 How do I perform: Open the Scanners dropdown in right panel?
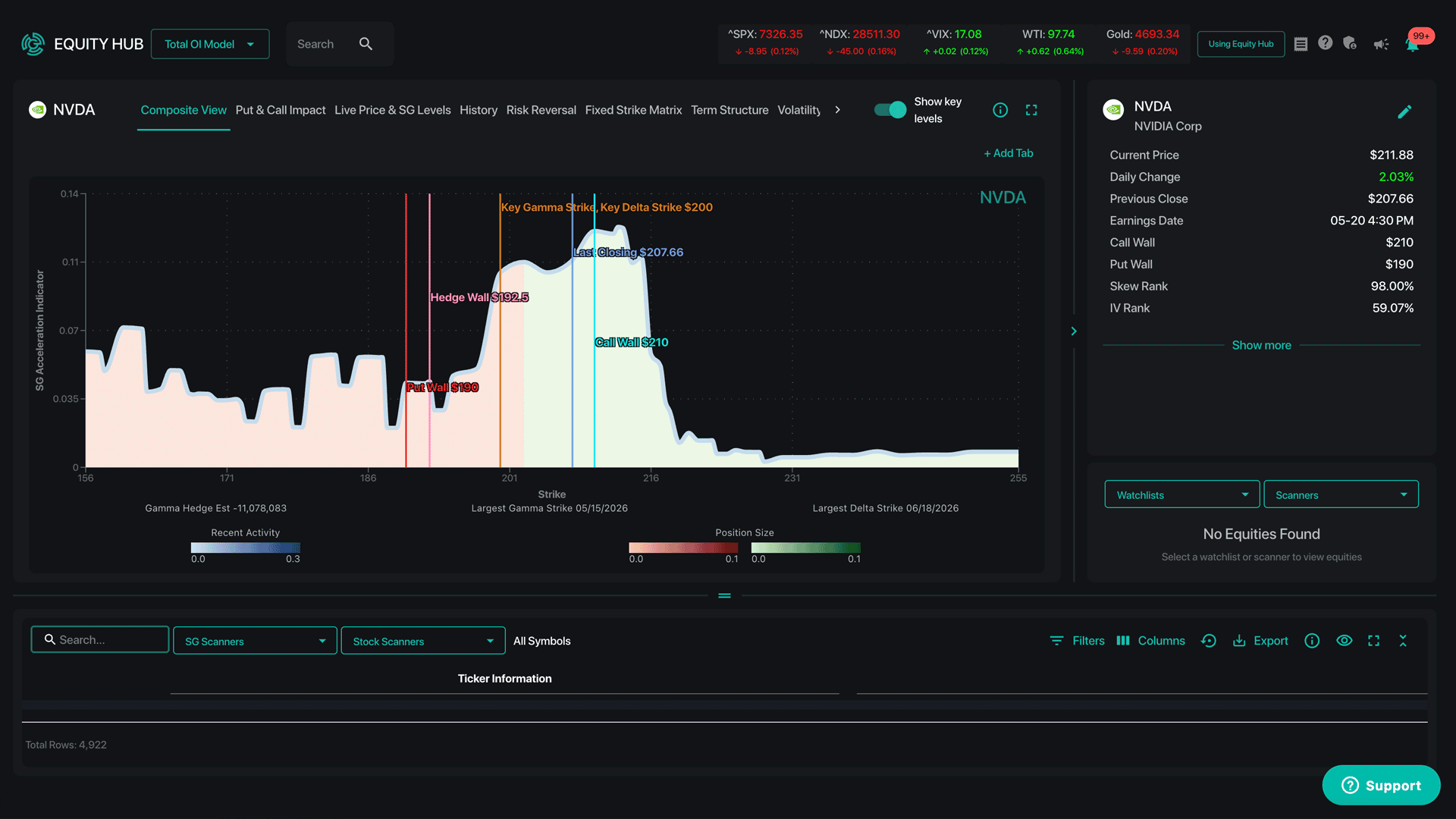[x=1341, y=494]
